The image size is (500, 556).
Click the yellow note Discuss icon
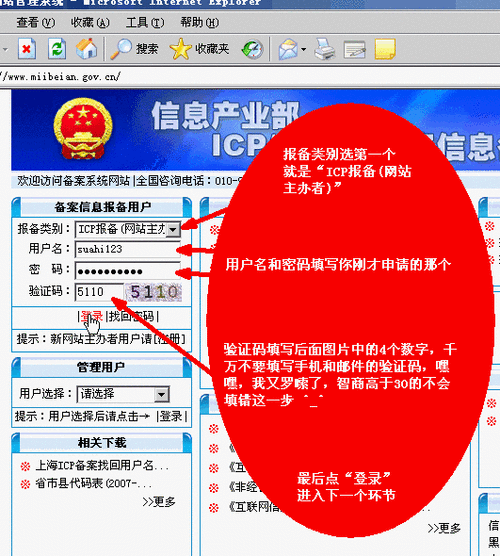[x=385, y=49]
